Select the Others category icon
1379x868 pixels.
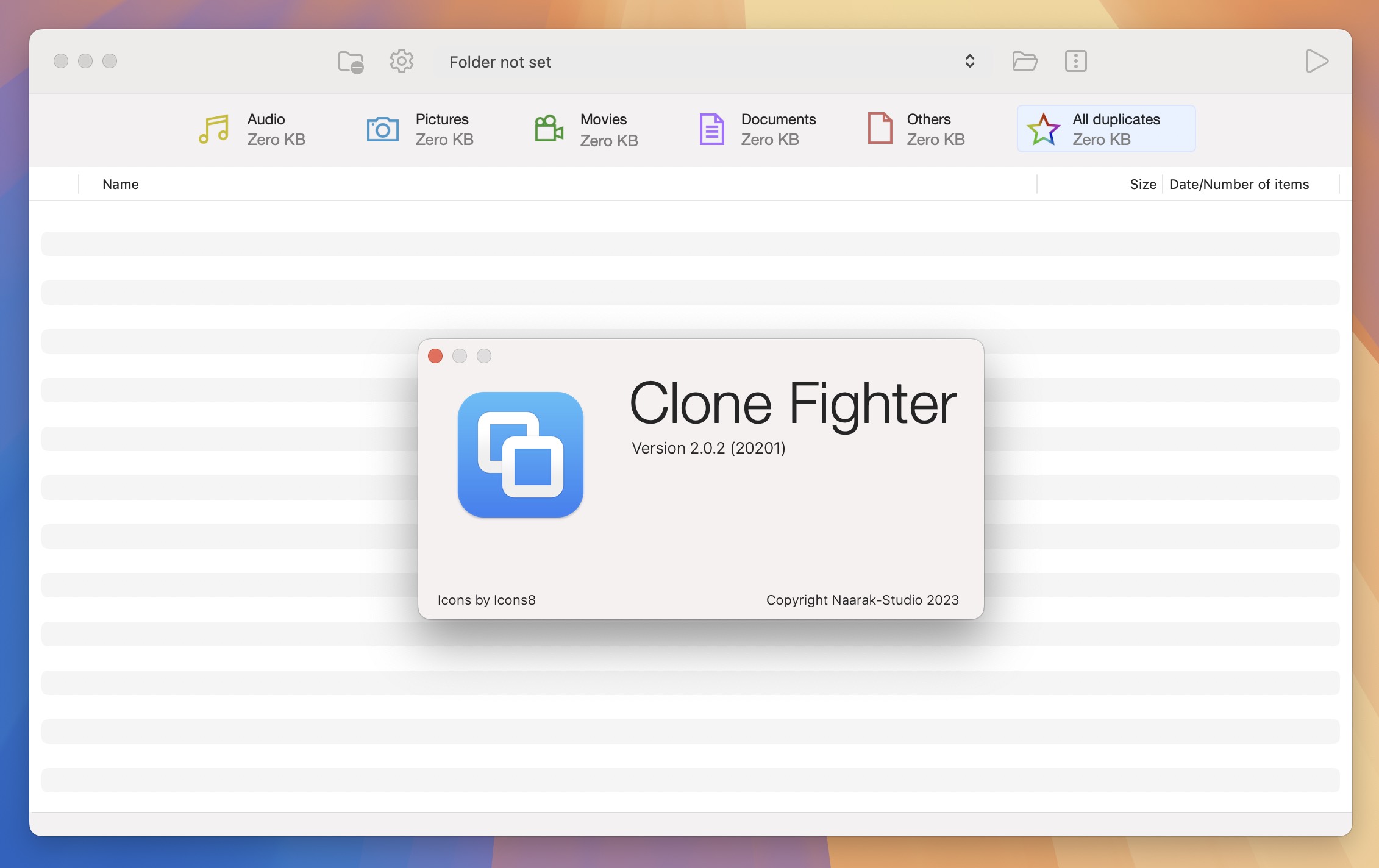878,128
